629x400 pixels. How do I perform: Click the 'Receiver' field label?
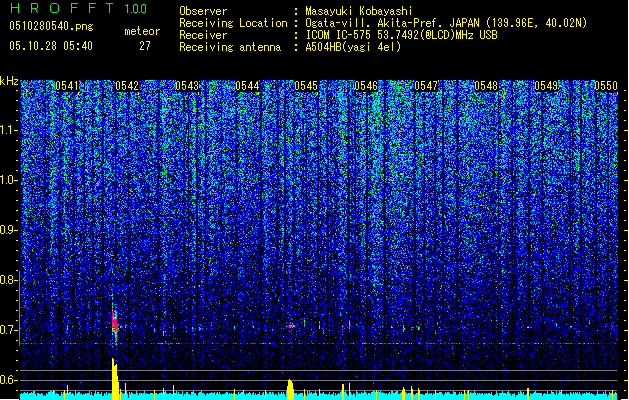click(203, 35)
